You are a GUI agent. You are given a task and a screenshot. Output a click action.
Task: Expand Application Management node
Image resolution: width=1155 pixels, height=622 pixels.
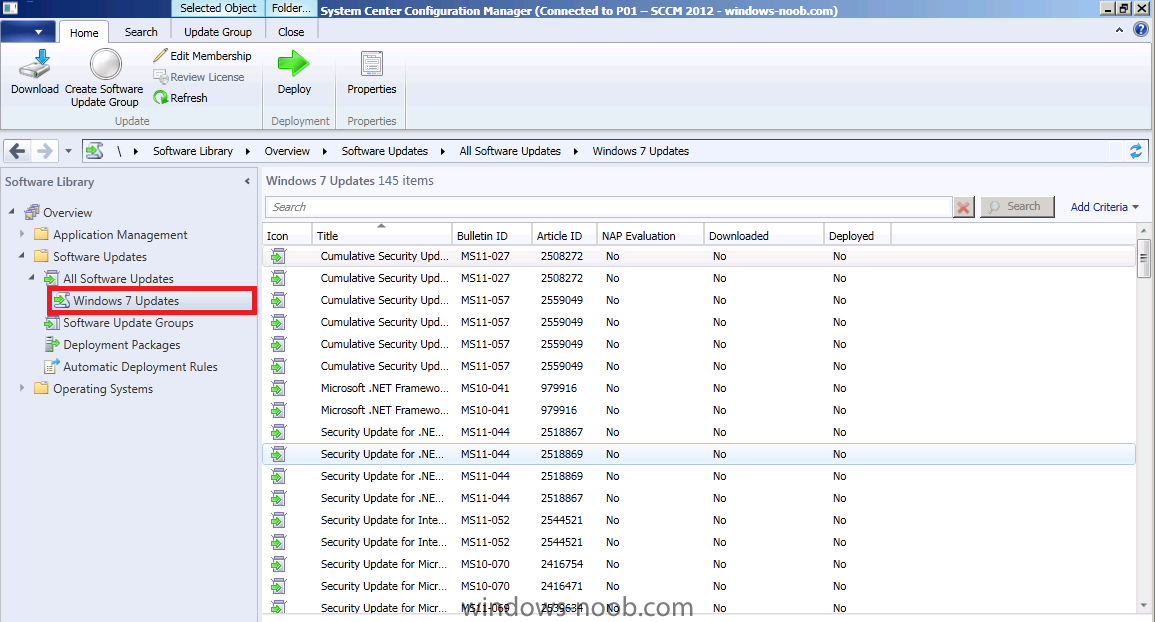point(21,234)
